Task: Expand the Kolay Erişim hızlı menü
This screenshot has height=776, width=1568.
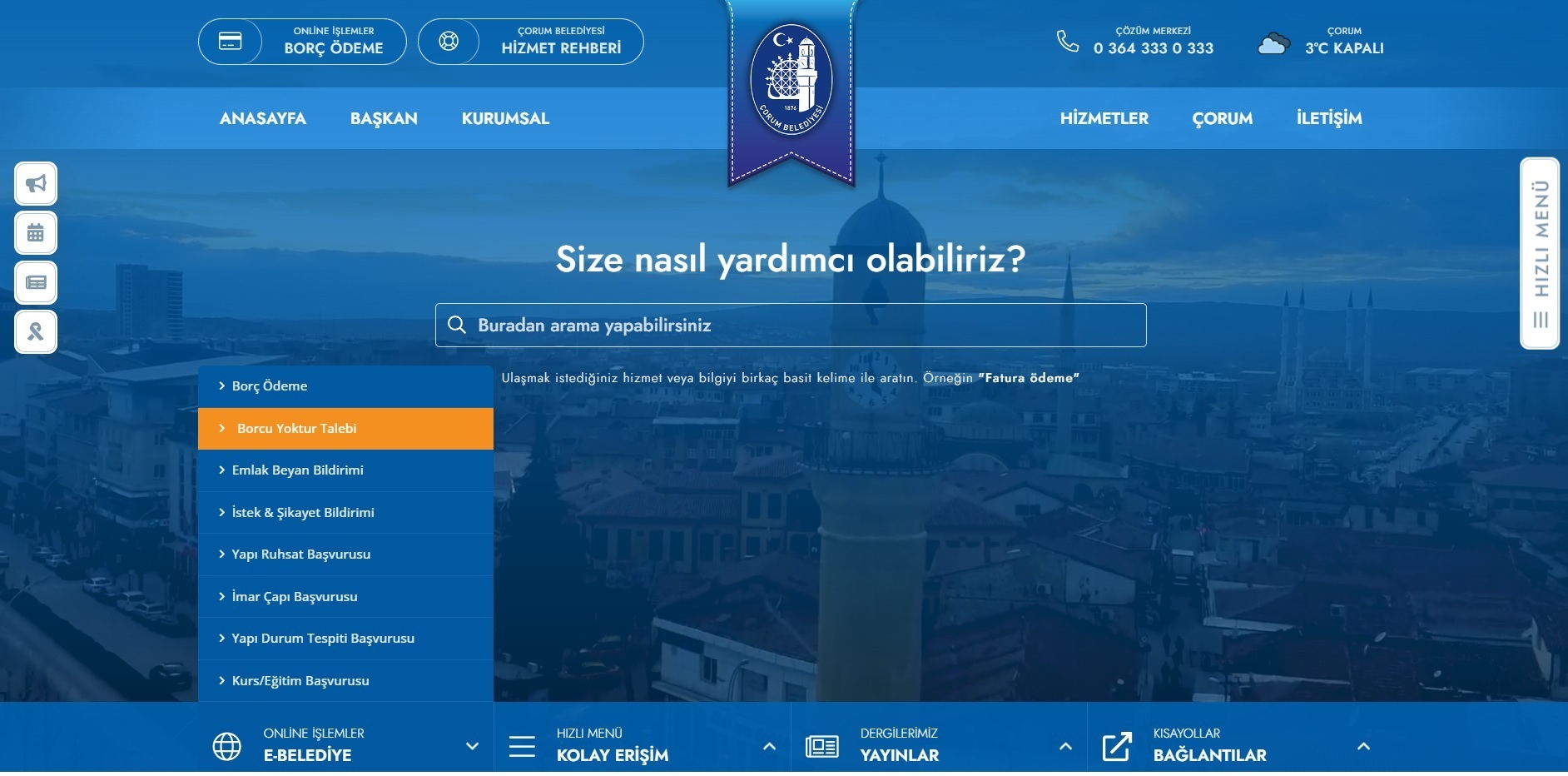Action: pos(769,746)
